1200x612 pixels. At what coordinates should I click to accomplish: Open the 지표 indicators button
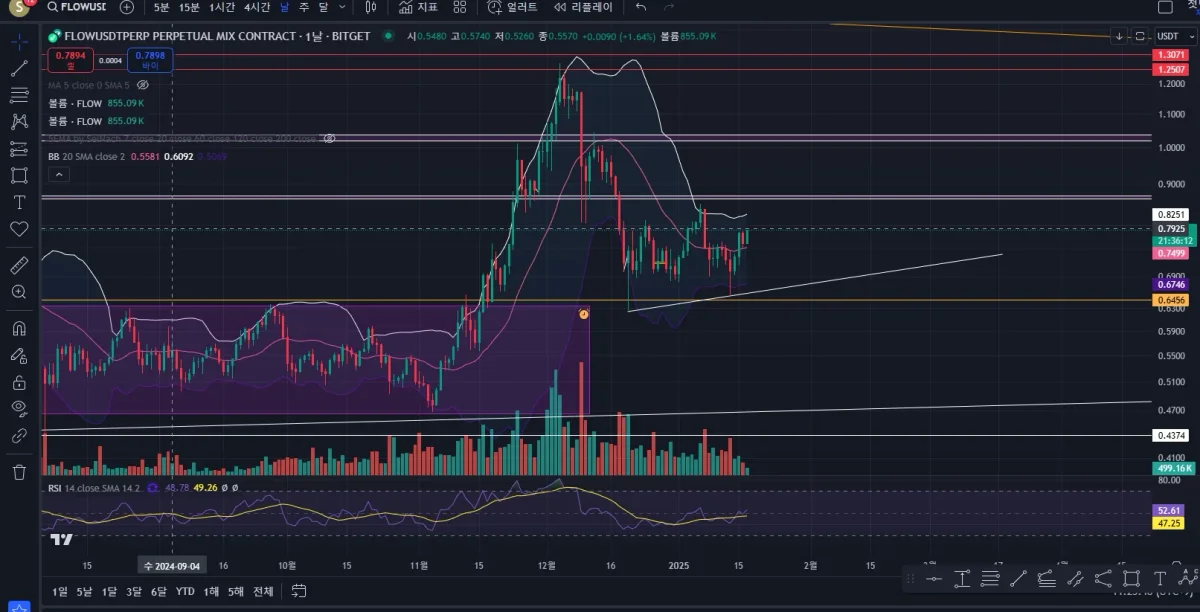pyautogui.click(x=418, y=7)
